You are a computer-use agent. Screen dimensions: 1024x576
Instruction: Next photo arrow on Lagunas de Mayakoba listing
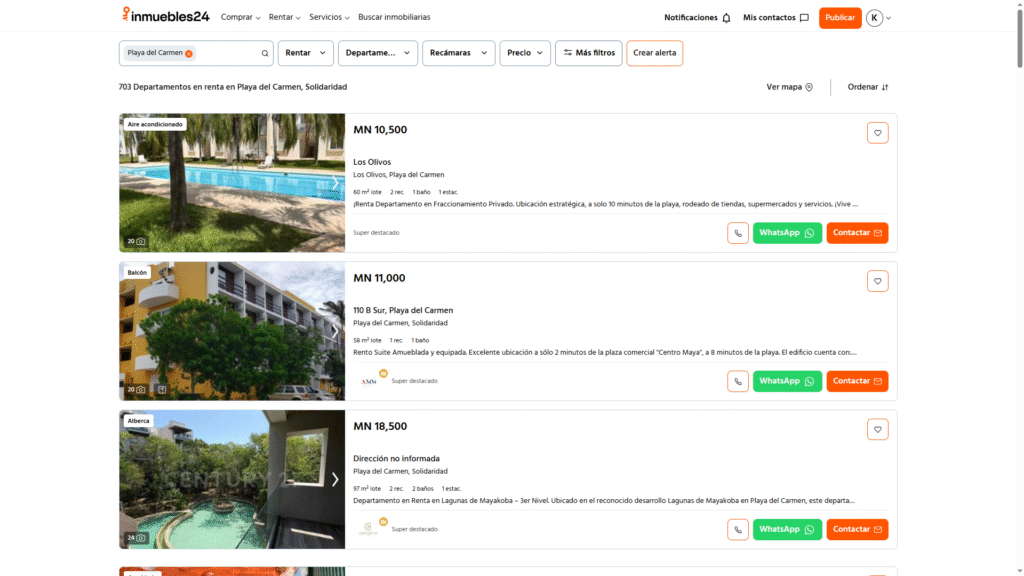coord(335,479)
